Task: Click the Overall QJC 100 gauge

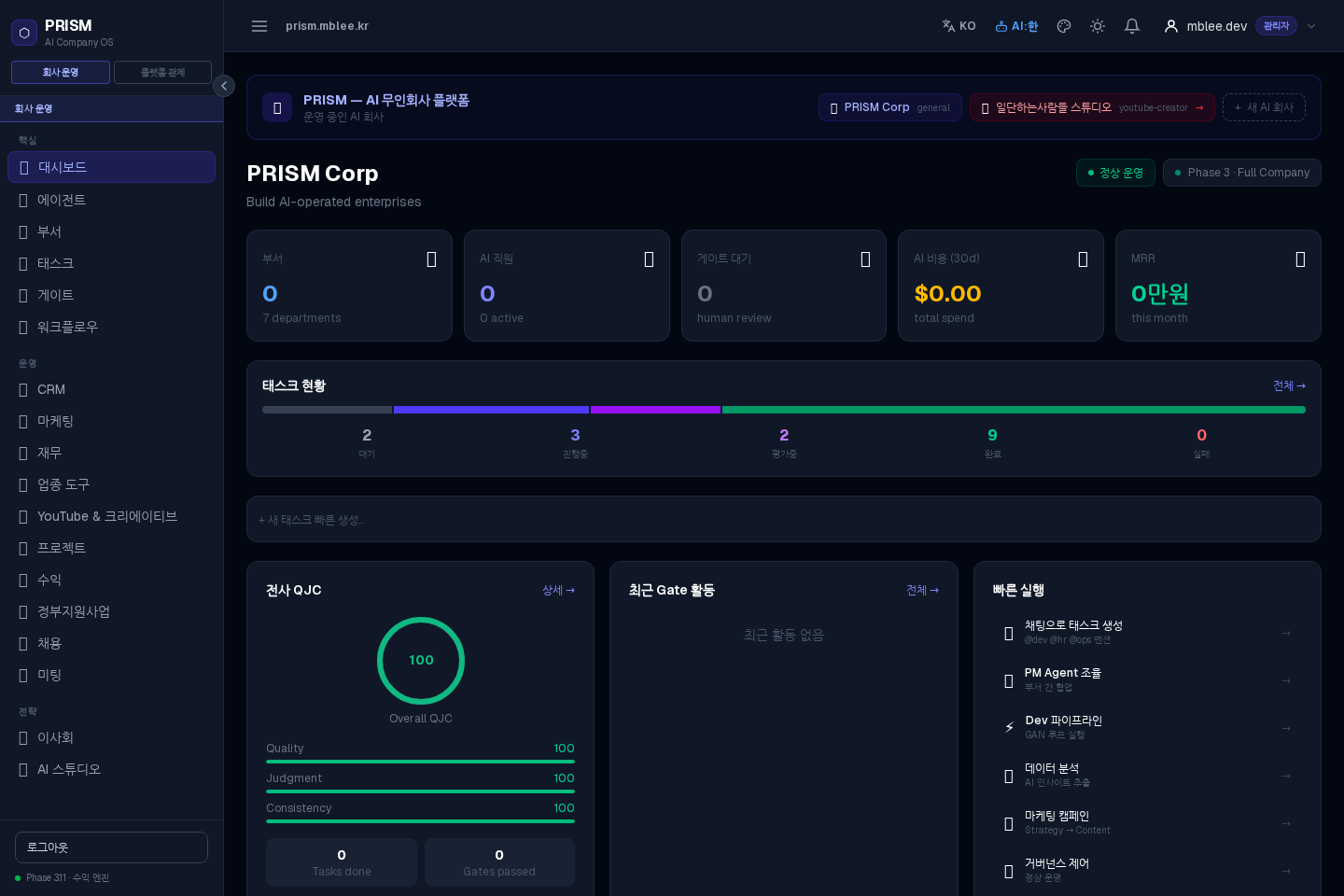Action: pos(421,660)
